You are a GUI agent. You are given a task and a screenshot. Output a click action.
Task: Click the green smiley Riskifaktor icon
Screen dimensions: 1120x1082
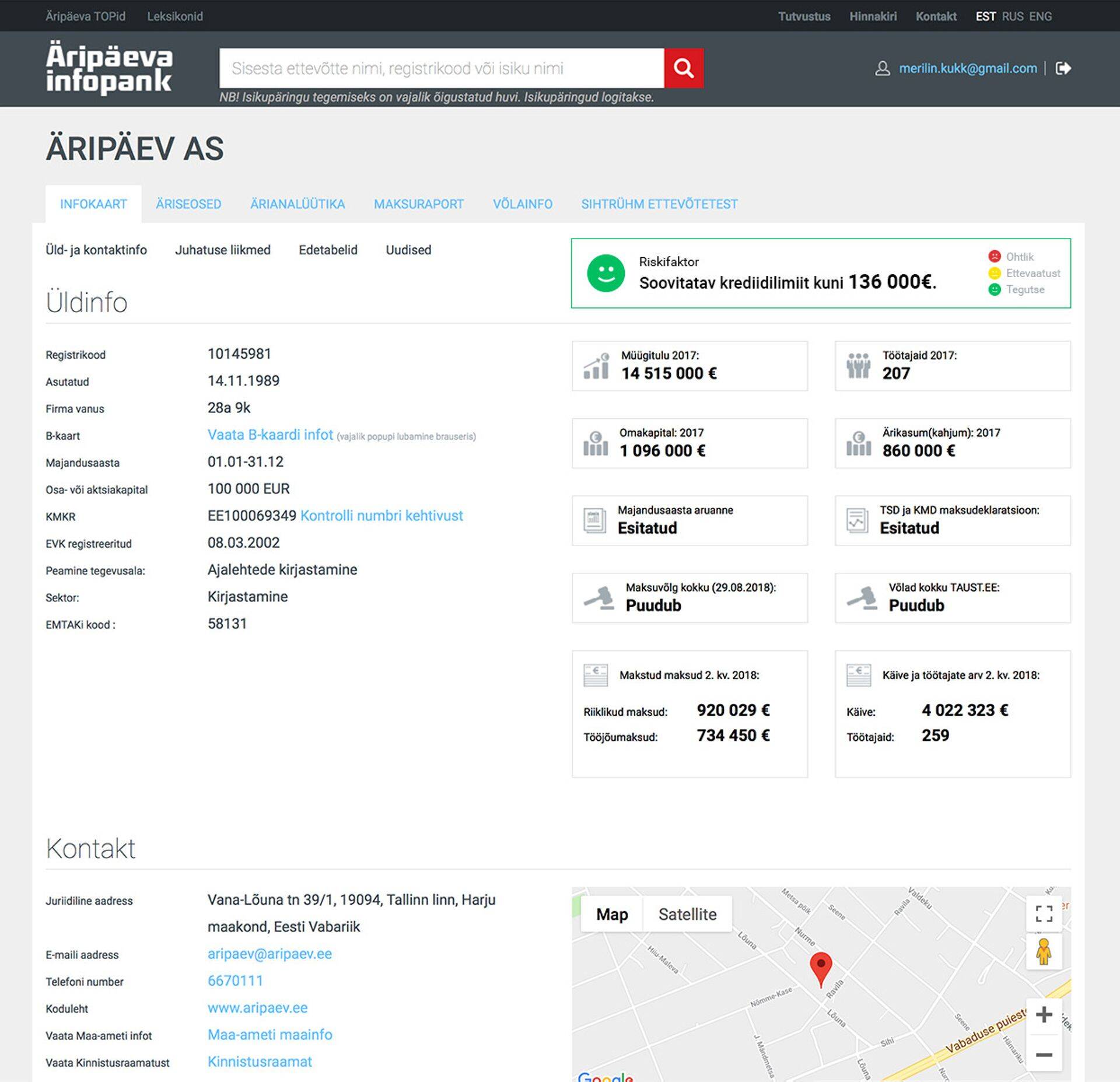pos(605,273)
